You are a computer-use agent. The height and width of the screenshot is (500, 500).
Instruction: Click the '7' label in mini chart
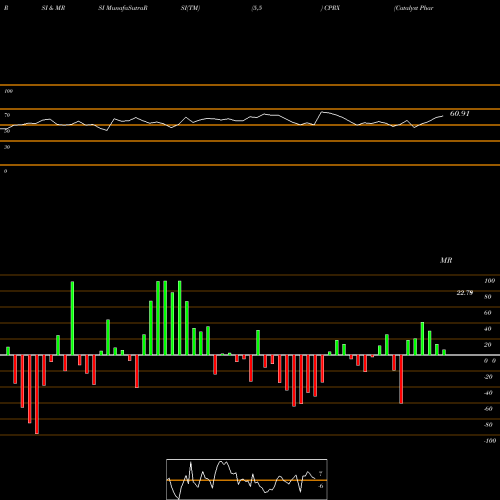click(x=320, y=474)
